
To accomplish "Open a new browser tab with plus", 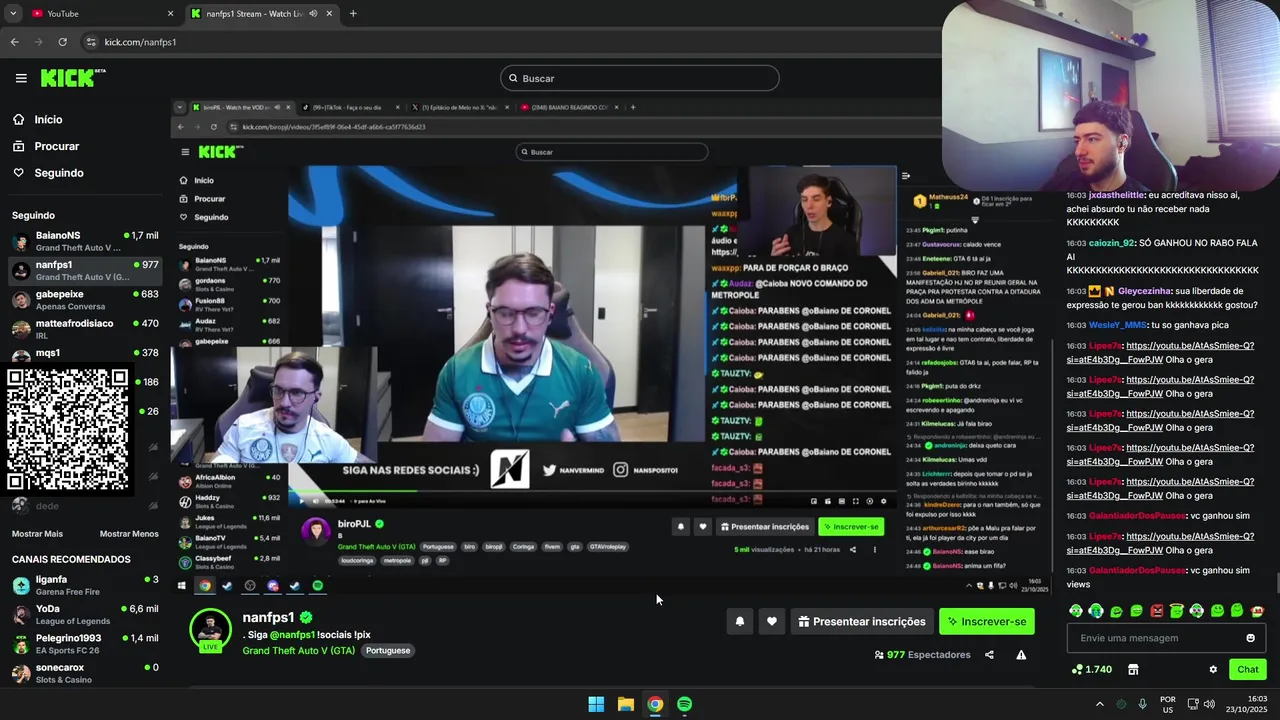I will (353, 14).
